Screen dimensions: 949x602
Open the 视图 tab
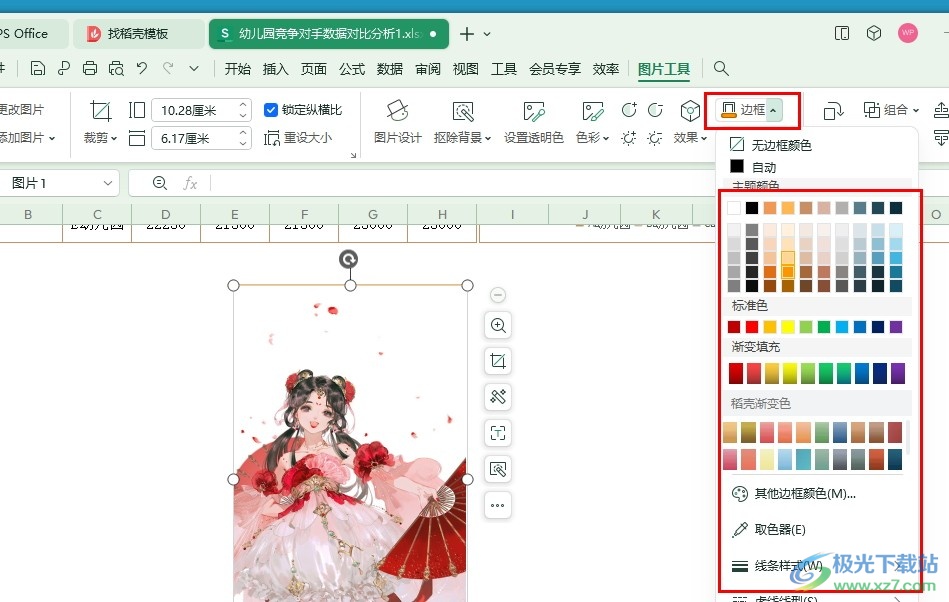pyautogui.click(x=465, y=69)
